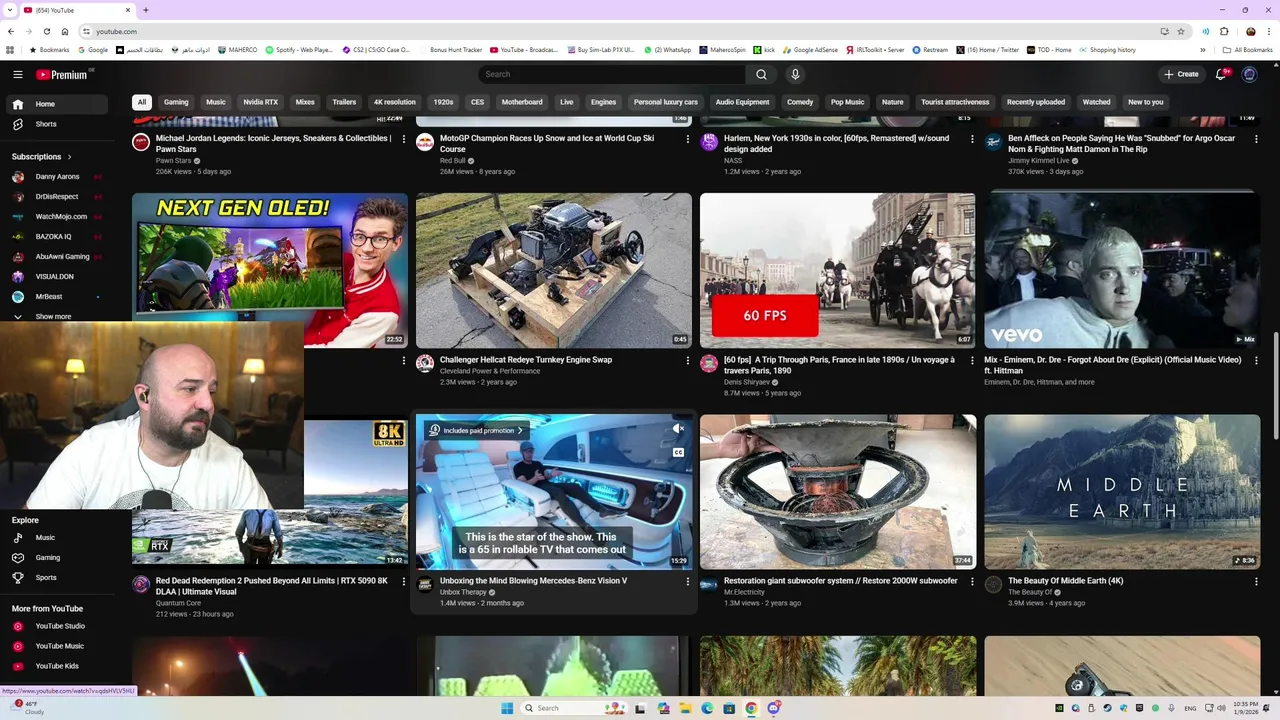Open the Red Dead Redemption 2 video title
Image resolution: width=1280 pixels, height=720 pixels.
[x=272, y=586]
